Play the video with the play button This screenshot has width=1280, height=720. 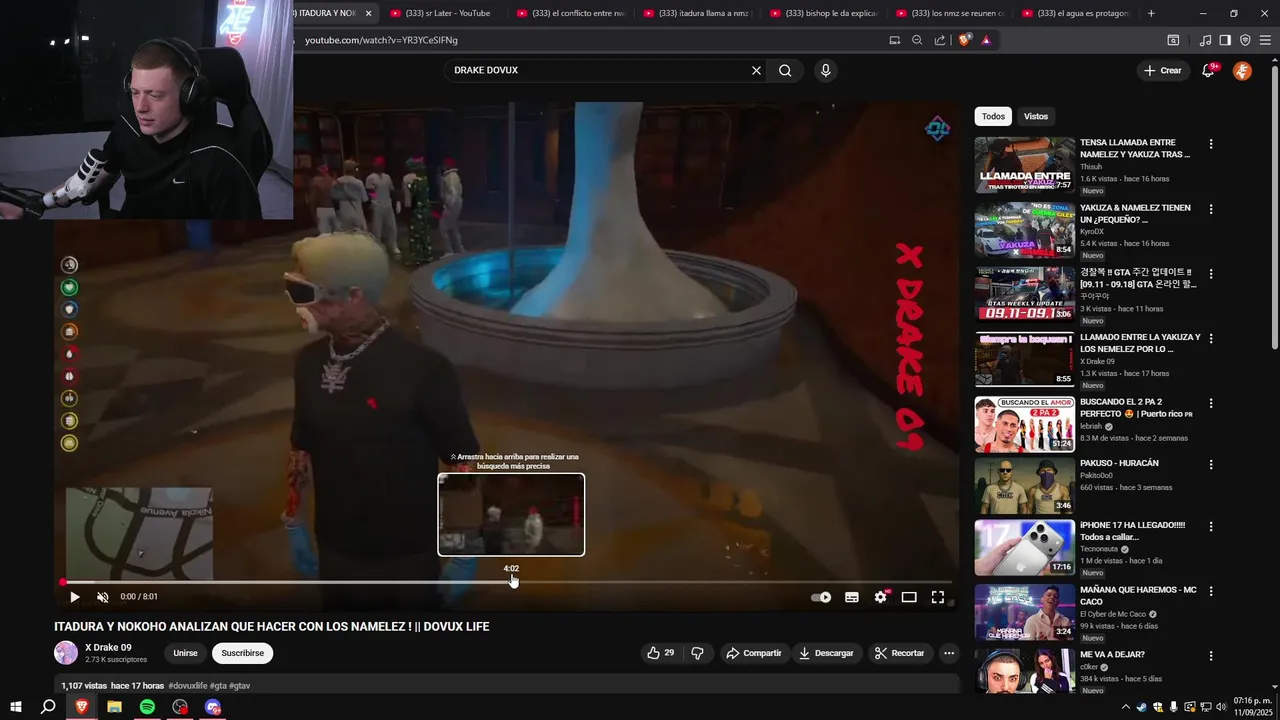click(74, 597)
